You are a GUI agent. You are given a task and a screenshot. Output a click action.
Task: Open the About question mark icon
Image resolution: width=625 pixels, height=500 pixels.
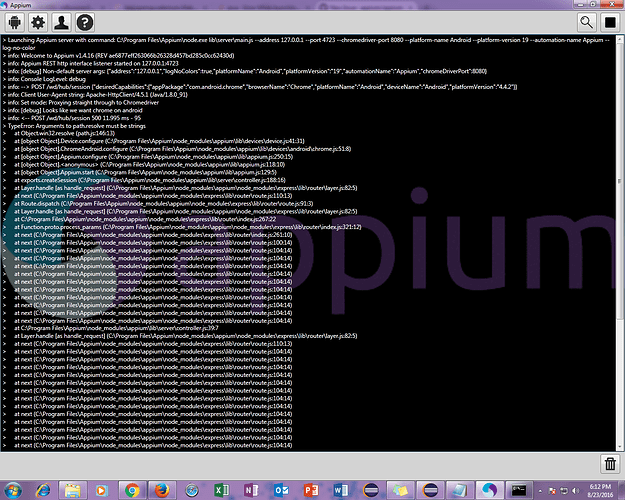point(85,22)
